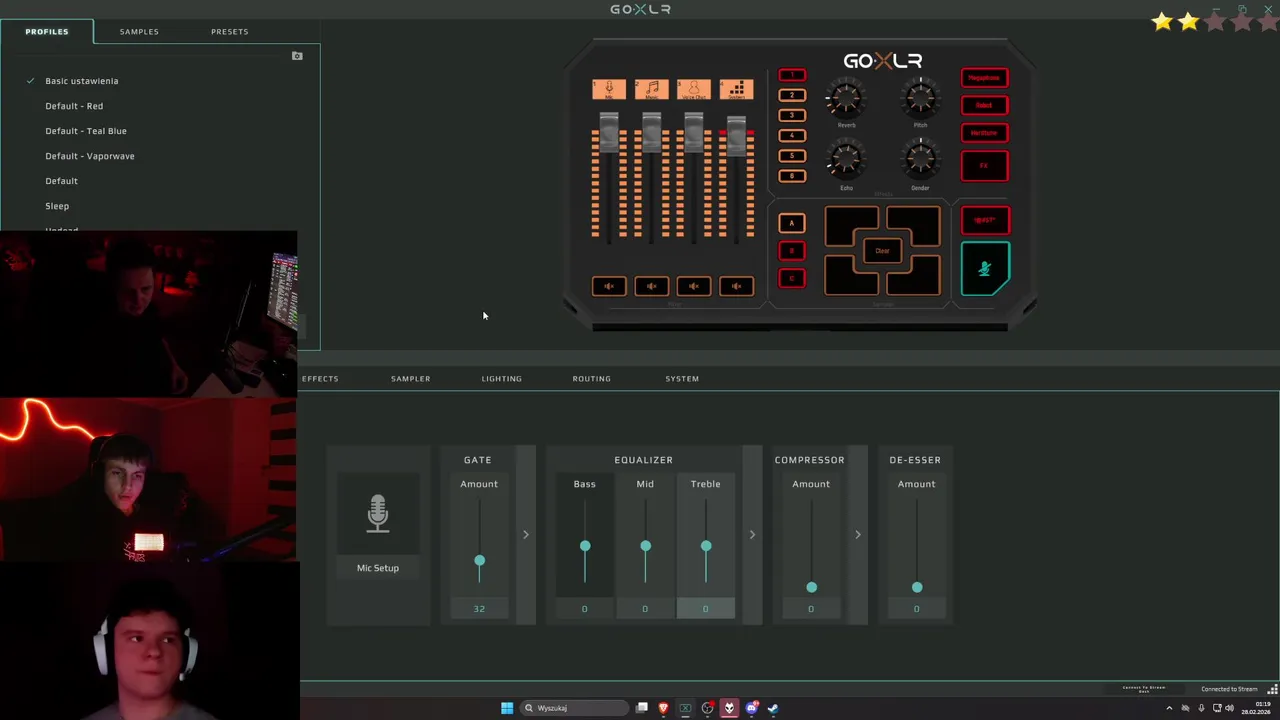This screenshot has width=1280, height=720.
Task: Open the System tab
Action: pyautogui.click(x=682, y=379)
